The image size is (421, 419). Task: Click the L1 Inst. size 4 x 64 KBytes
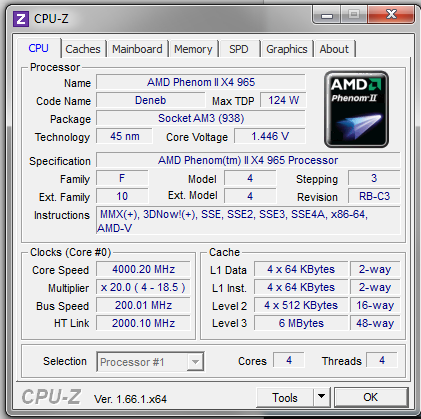pos(301,287)
